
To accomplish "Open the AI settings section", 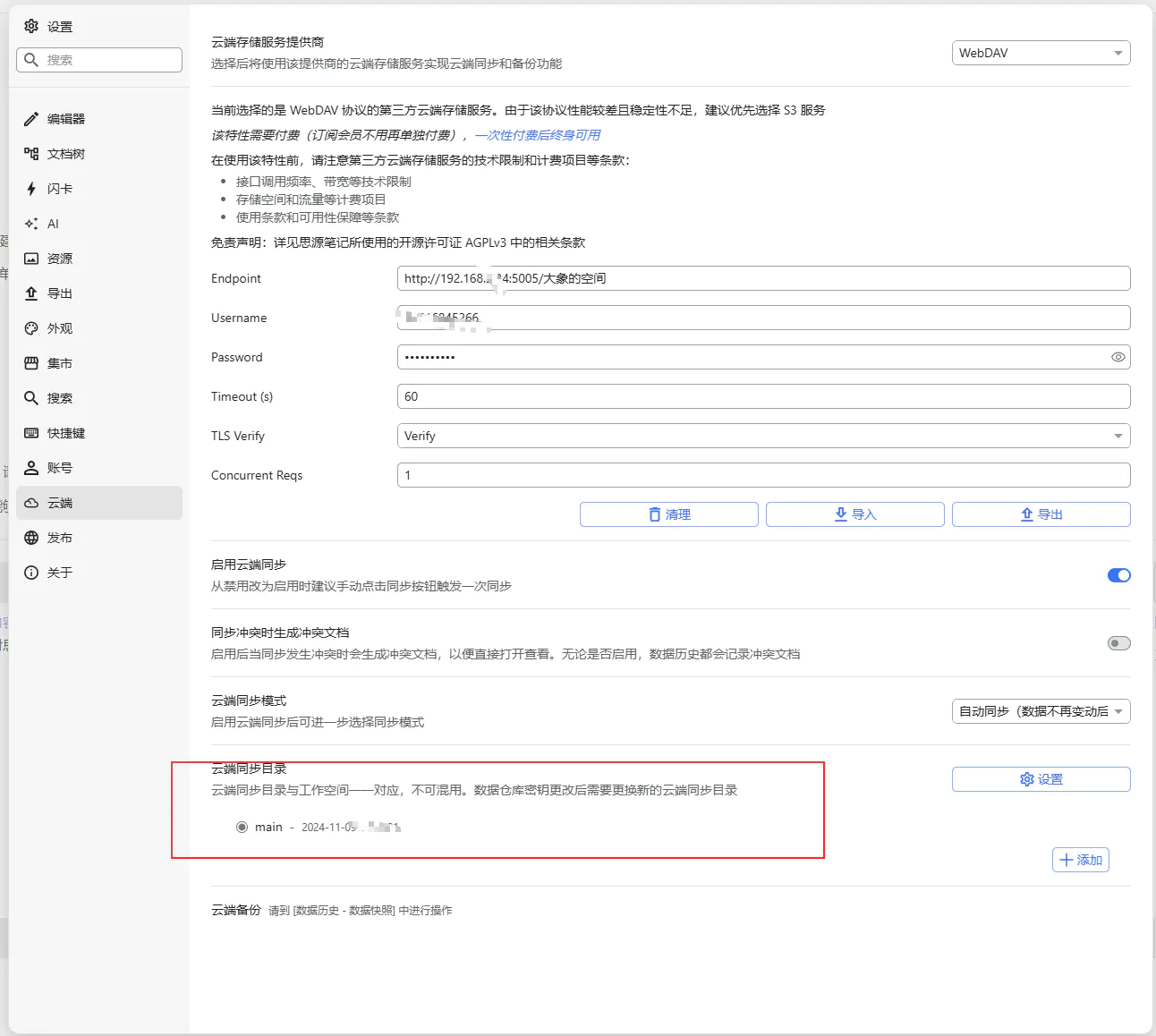I will [52, 224].
